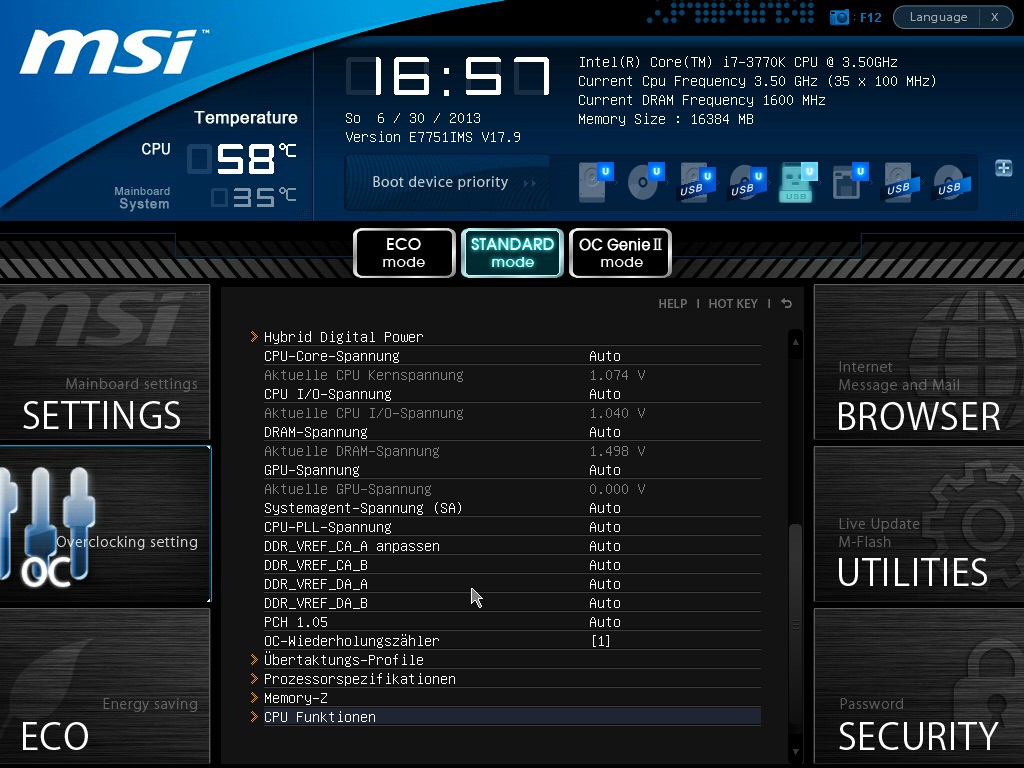Select the UEFI USB hard disk boot icon

tap(696, 183)
